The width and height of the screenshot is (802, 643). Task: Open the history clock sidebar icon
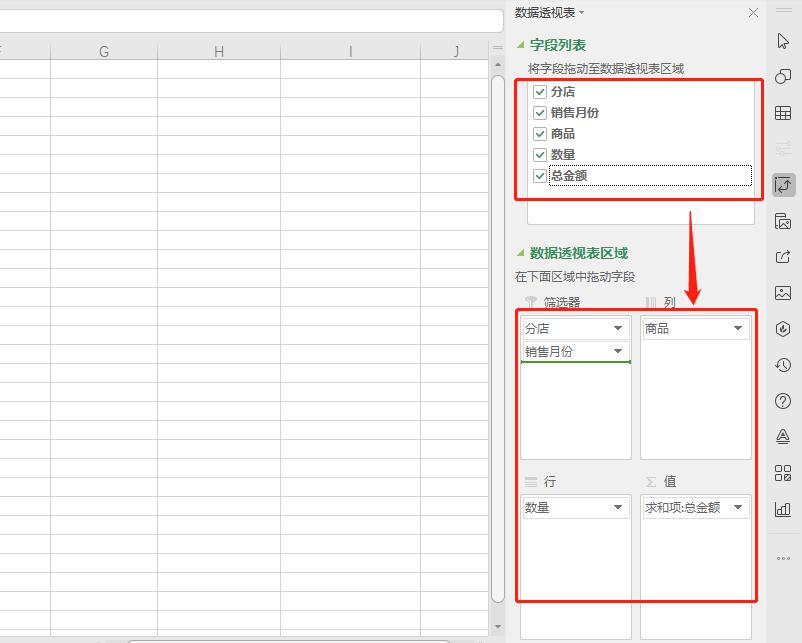tap(783, 365)
